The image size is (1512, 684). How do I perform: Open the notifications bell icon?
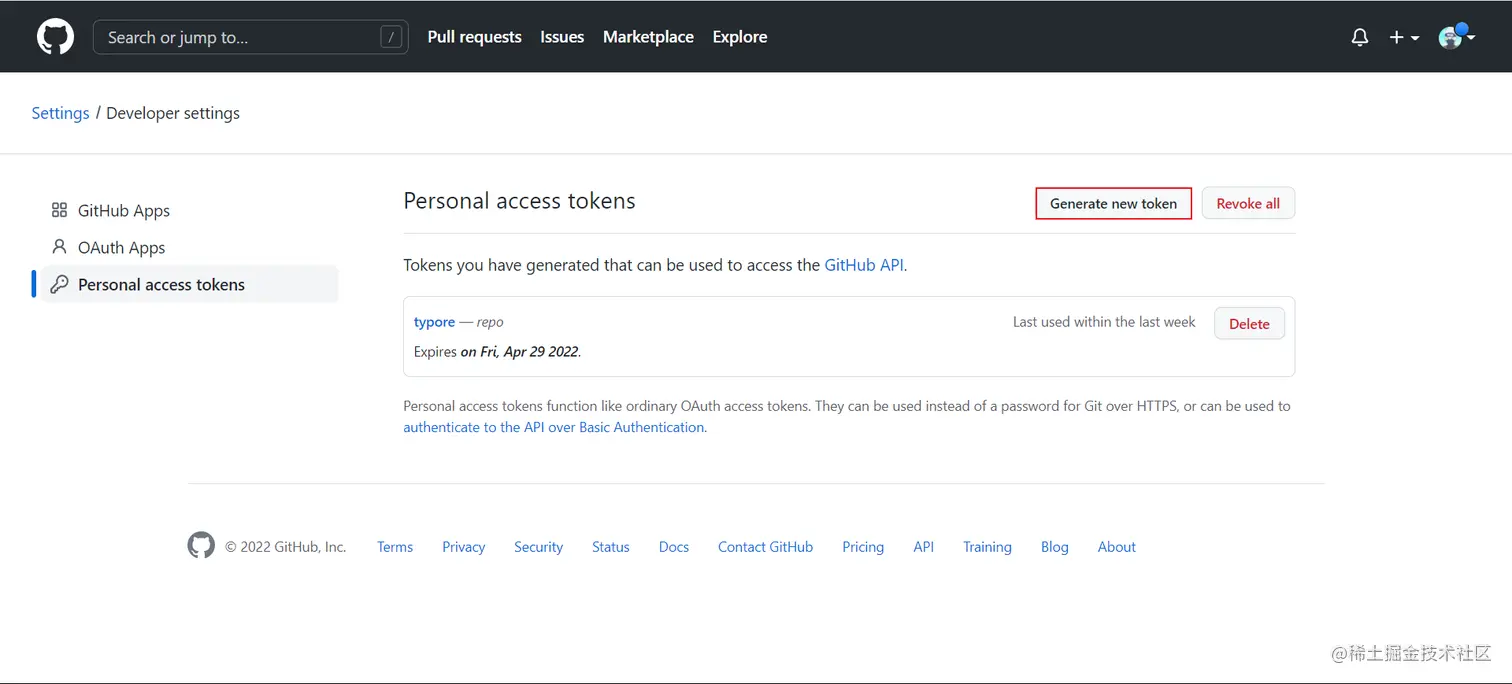coord(1359,37)
